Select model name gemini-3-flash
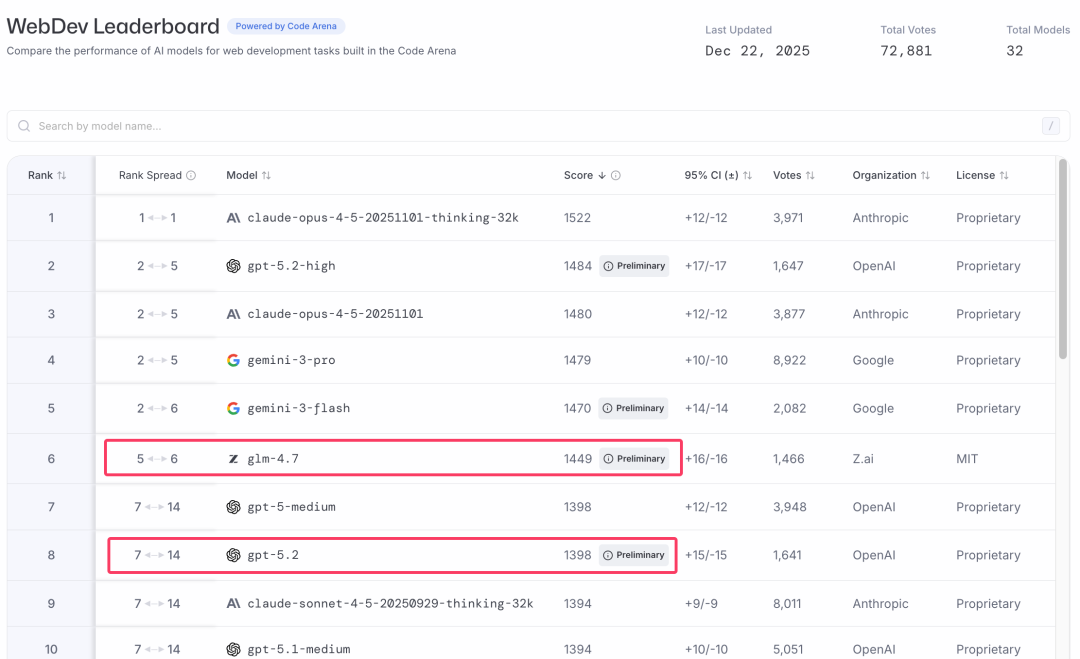 point(299,408)
